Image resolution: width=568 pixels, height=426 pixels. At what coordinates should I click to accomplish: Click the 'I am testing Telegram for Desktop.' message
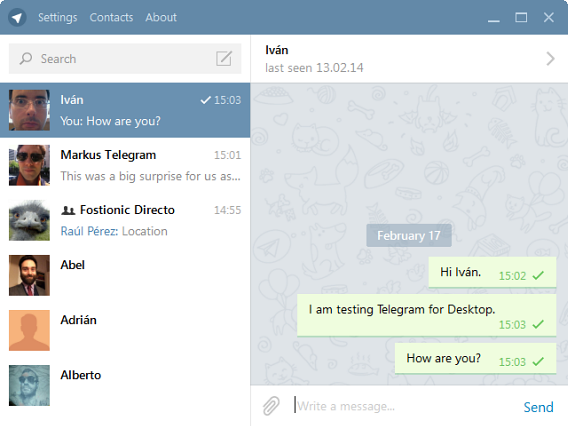point(427,315)
